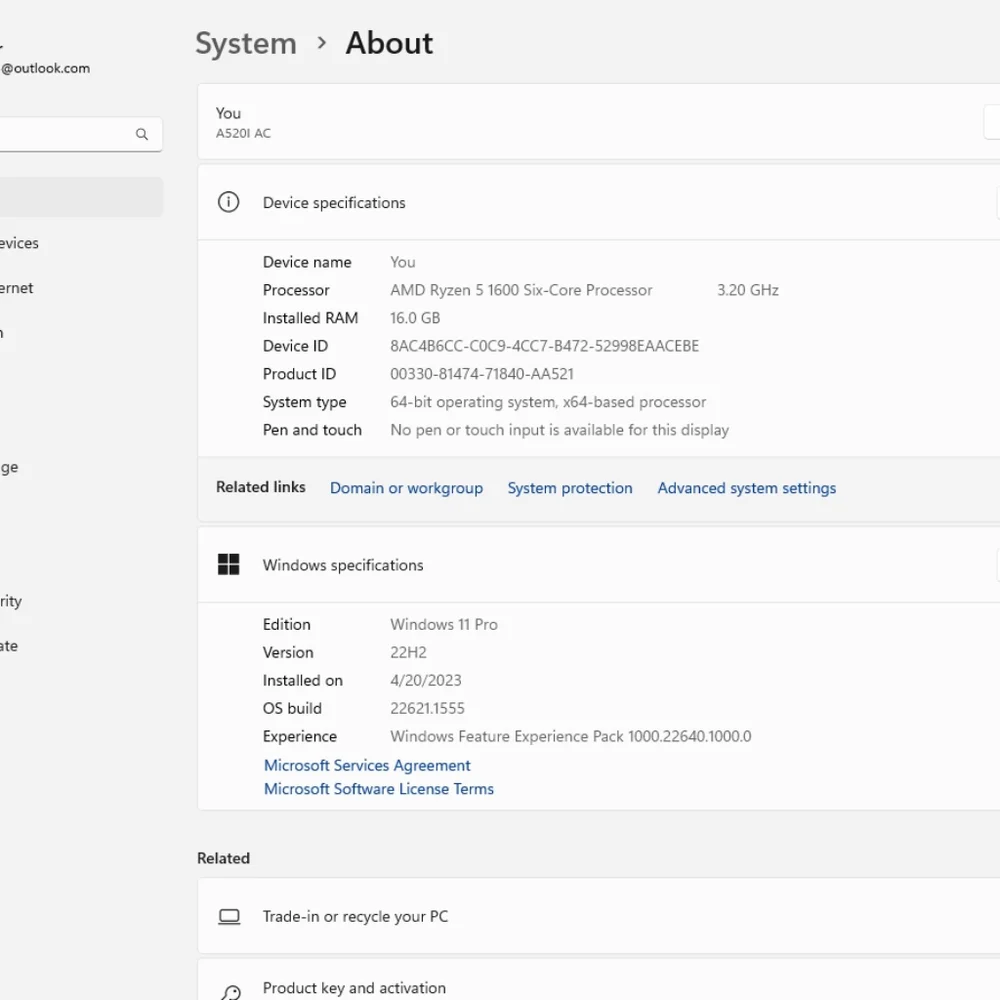
Task: Click the search magnifier icon
Action: click(x=142, y=134)
